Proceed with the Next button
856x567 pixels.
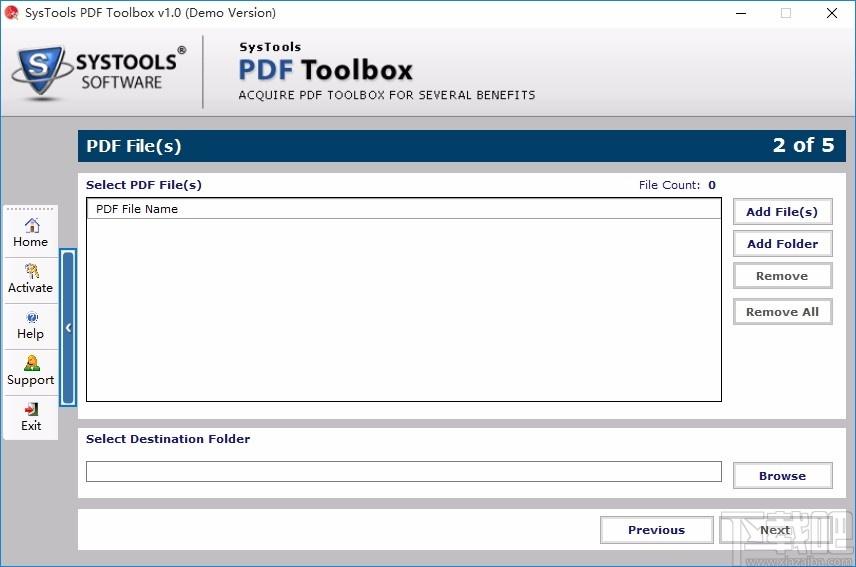click(x=775, y=530)
